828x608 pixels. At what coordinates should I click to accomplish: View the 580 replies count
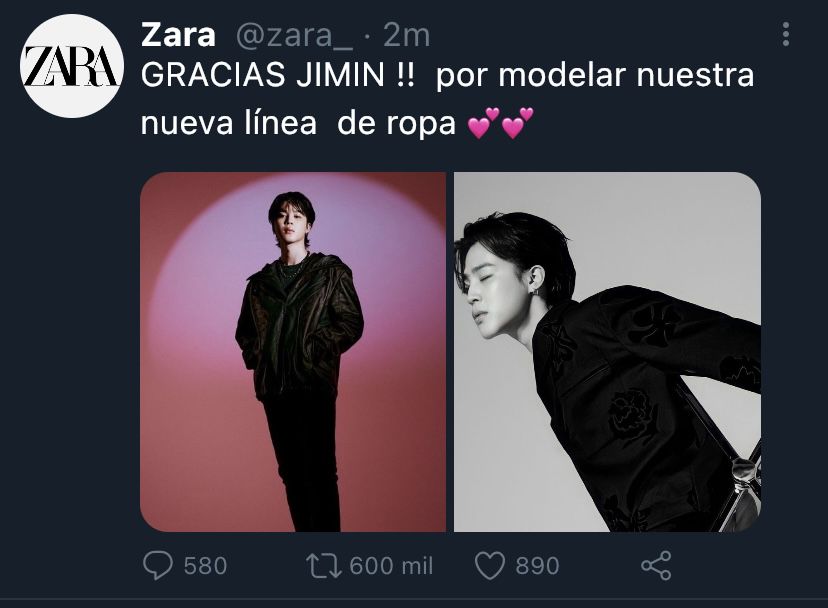(x=205, y=566)
